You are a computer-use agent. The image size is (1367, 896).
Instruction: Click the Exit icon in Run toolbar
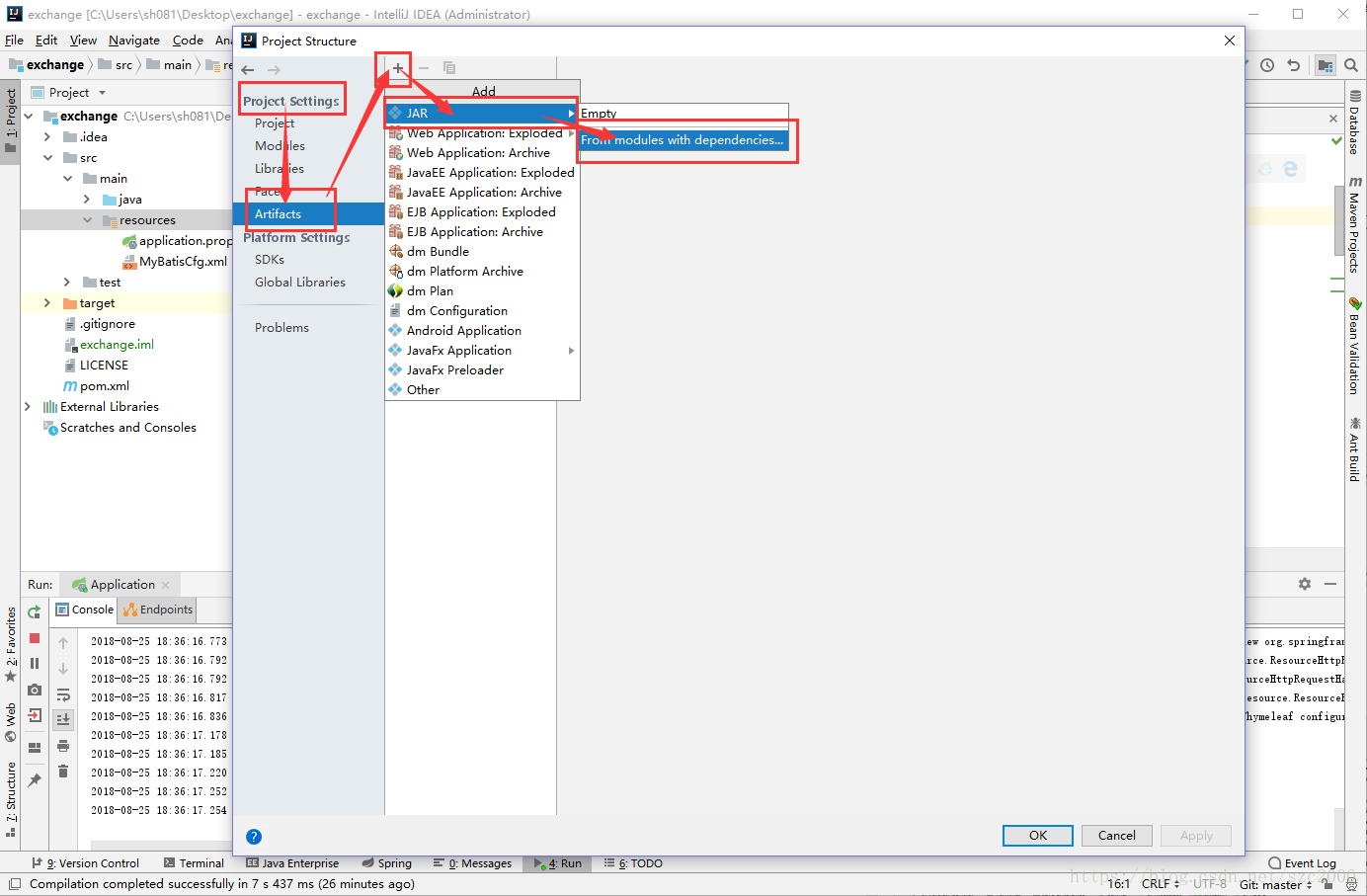[x=35, y=715]
